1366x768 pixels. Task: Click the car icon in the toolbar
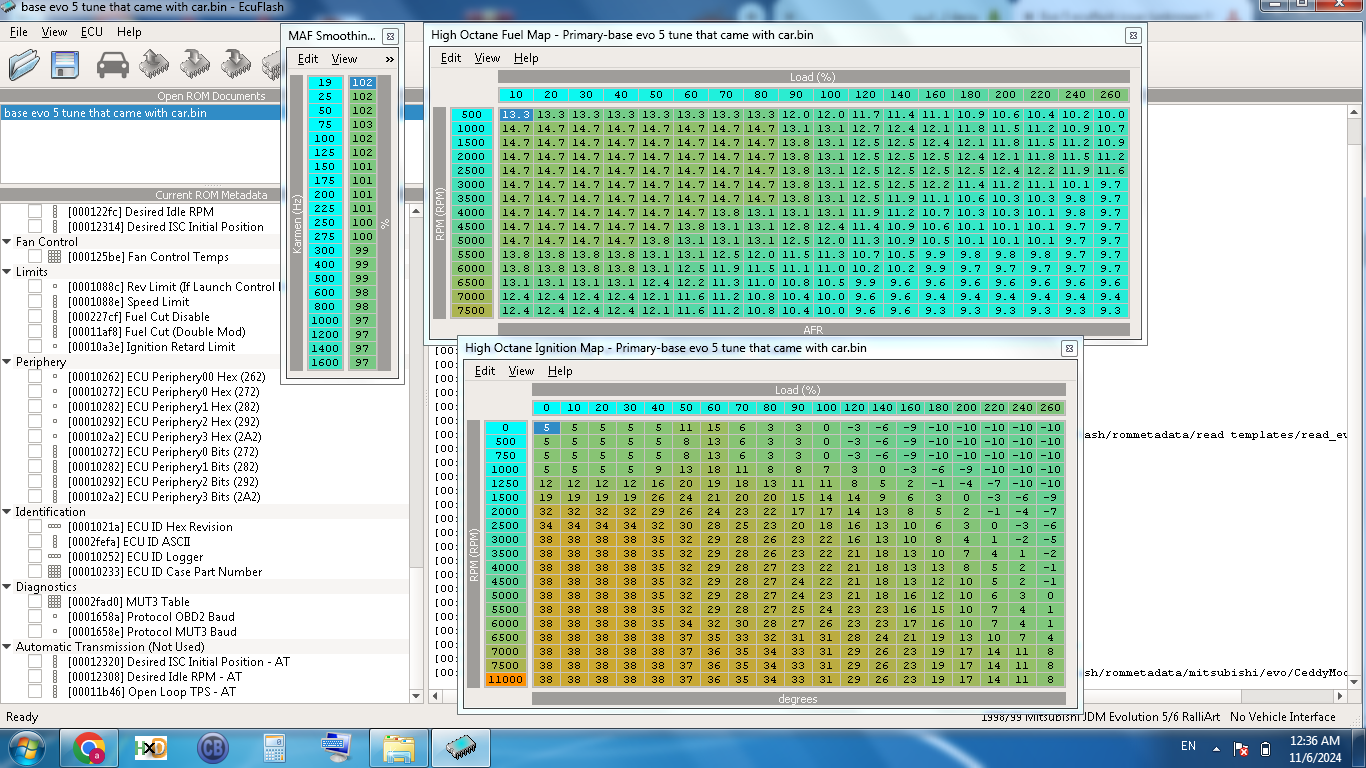[x=112, y=65]
